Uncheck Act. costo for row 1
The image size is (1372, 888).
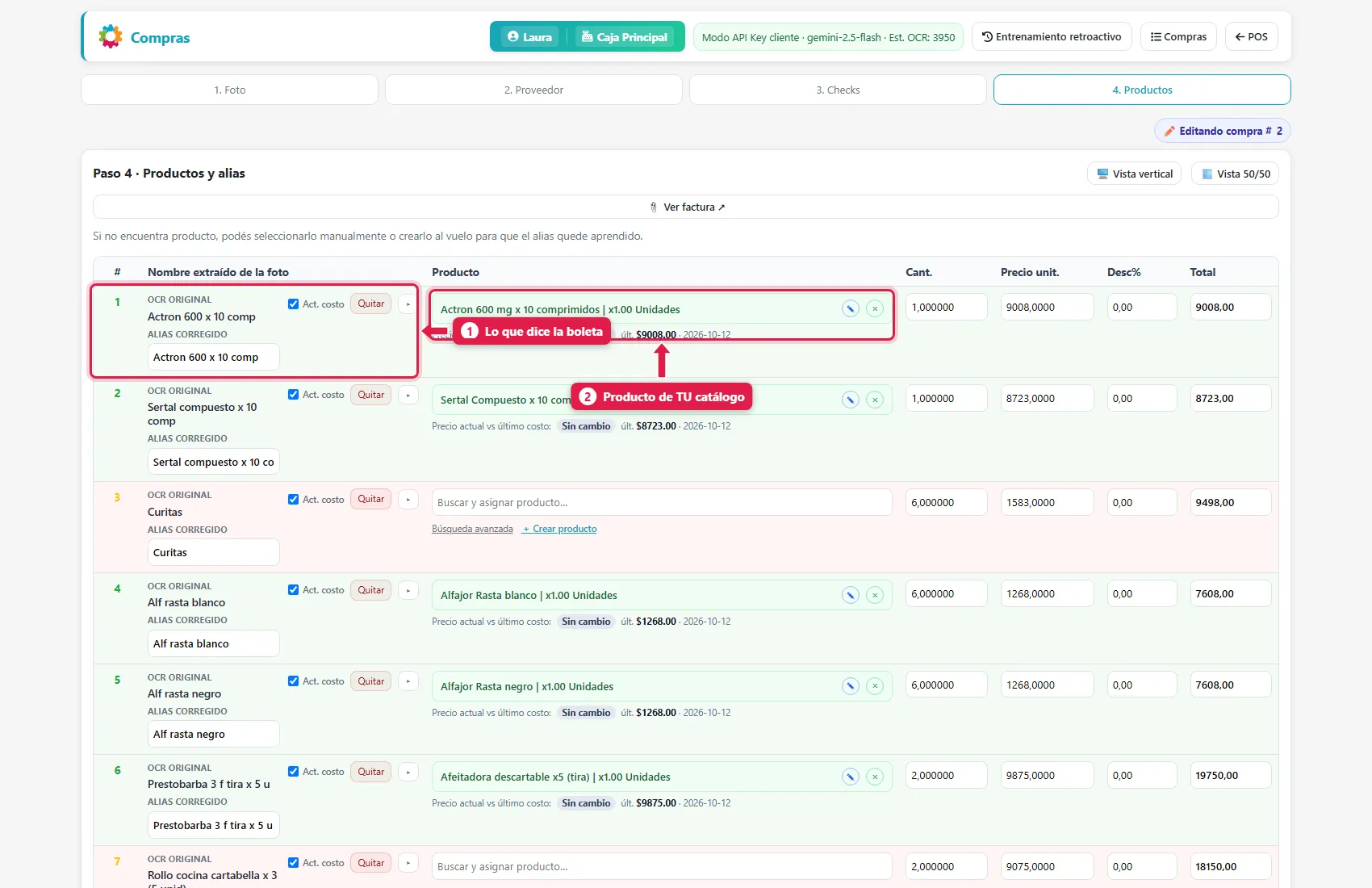point(293,304)
